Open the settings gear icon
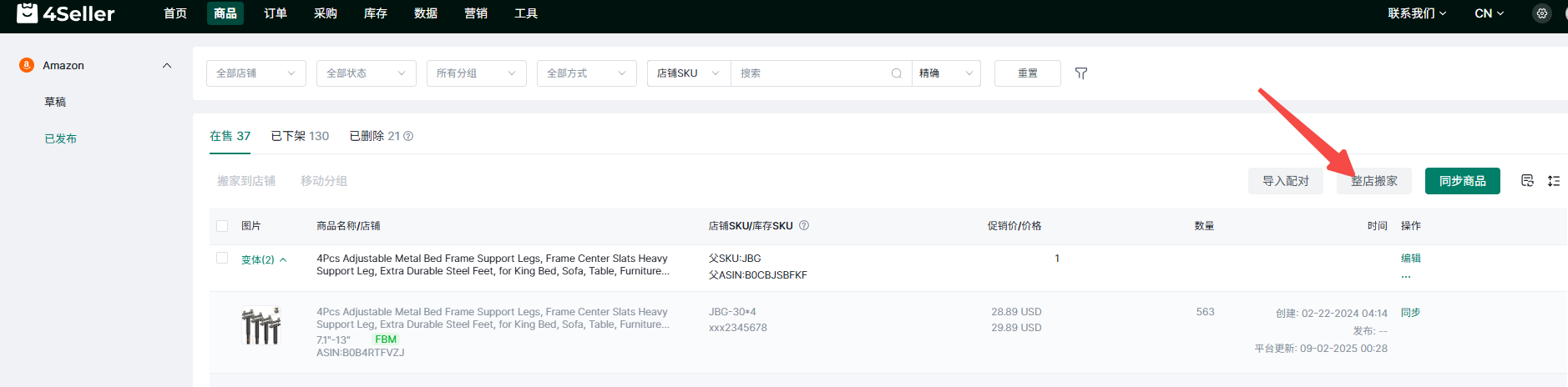This screenshot has height=387, width=1568. pyautogui.click(x=1541, y=13)
